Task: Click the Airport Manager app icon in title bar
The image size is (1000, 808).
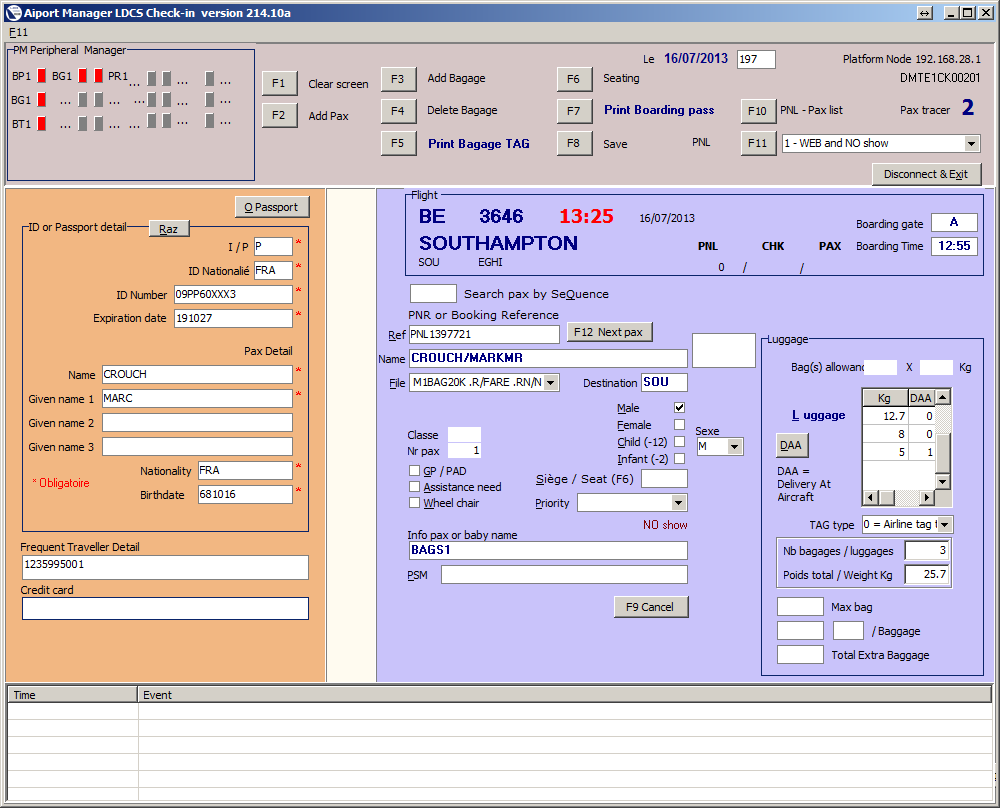Action: click(12, 13)
